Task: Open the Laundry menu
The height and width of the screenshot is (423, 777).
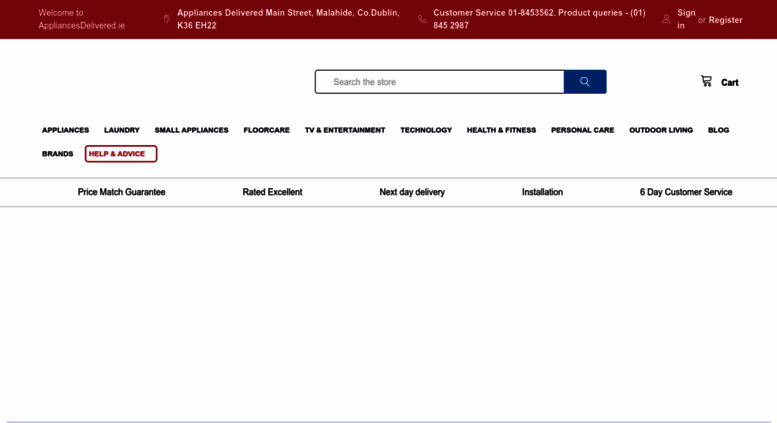Action: [x=122, y=130]
